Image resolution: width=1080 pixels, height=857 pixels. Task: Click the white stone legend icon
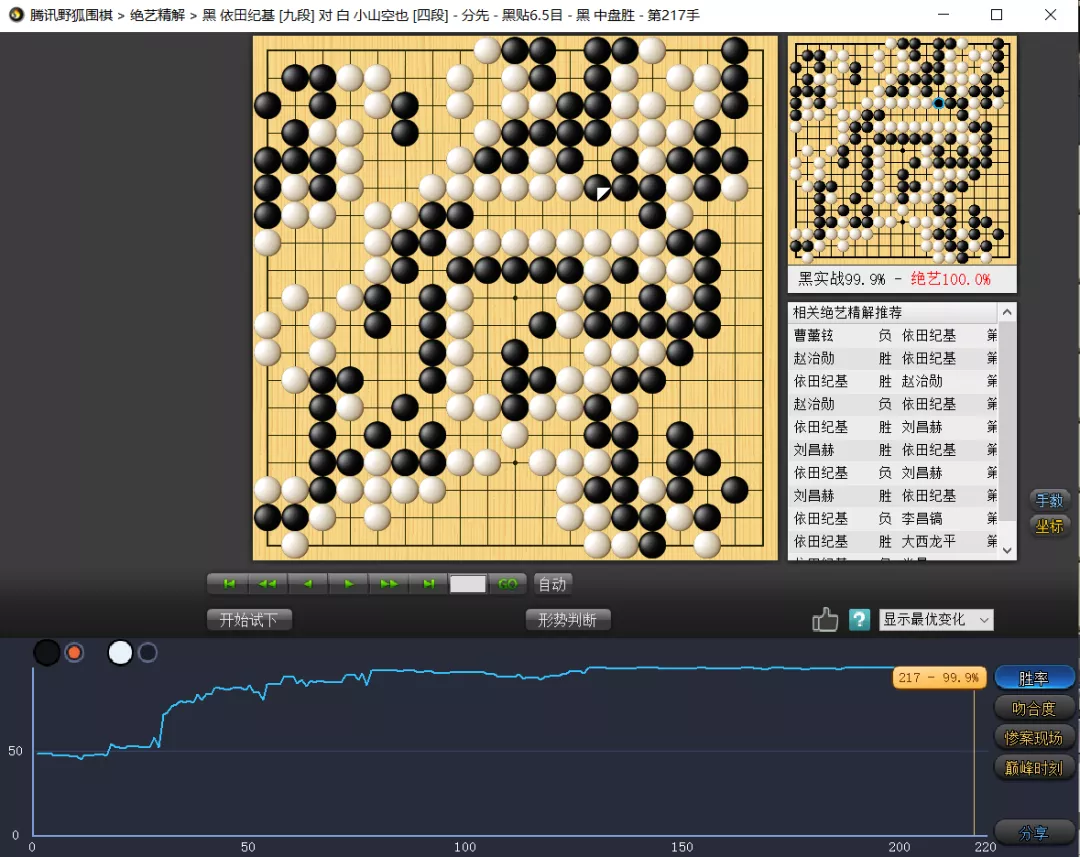click(x=121, y=652)
